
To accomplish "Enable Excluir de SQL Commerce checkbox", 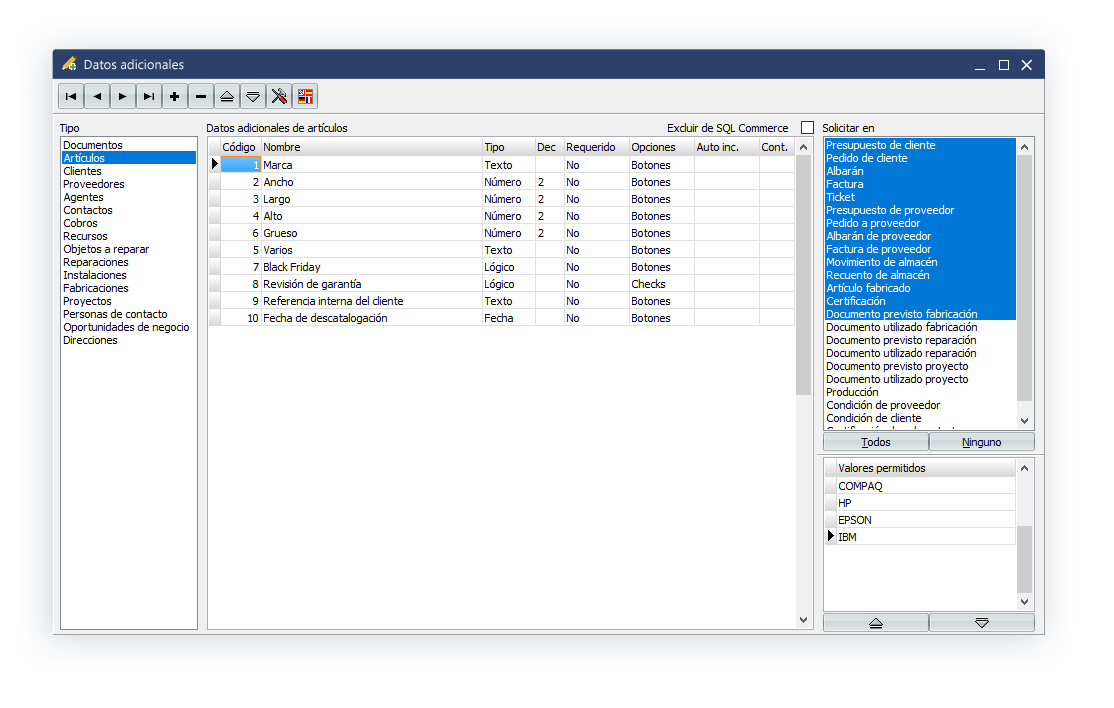I will pyautogui.click(x=807, y=128).
